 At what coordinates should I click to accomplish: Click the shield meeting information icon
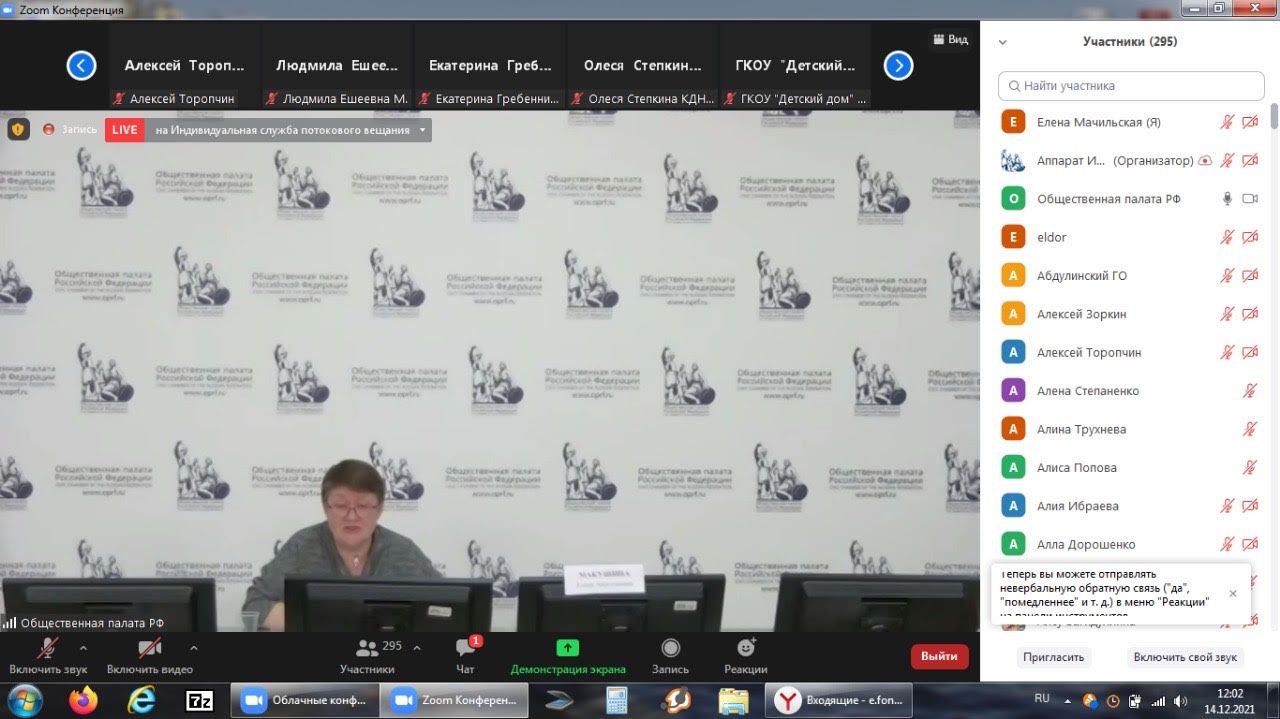[18, 129]
